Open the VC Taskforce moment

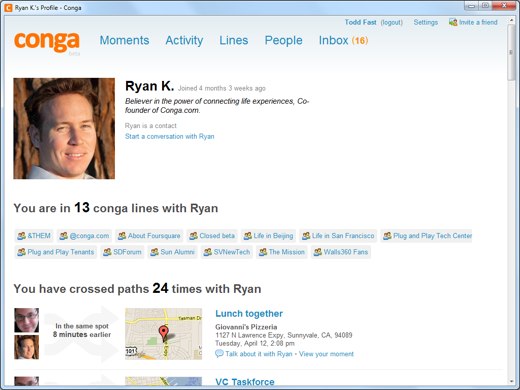[245, 382]
